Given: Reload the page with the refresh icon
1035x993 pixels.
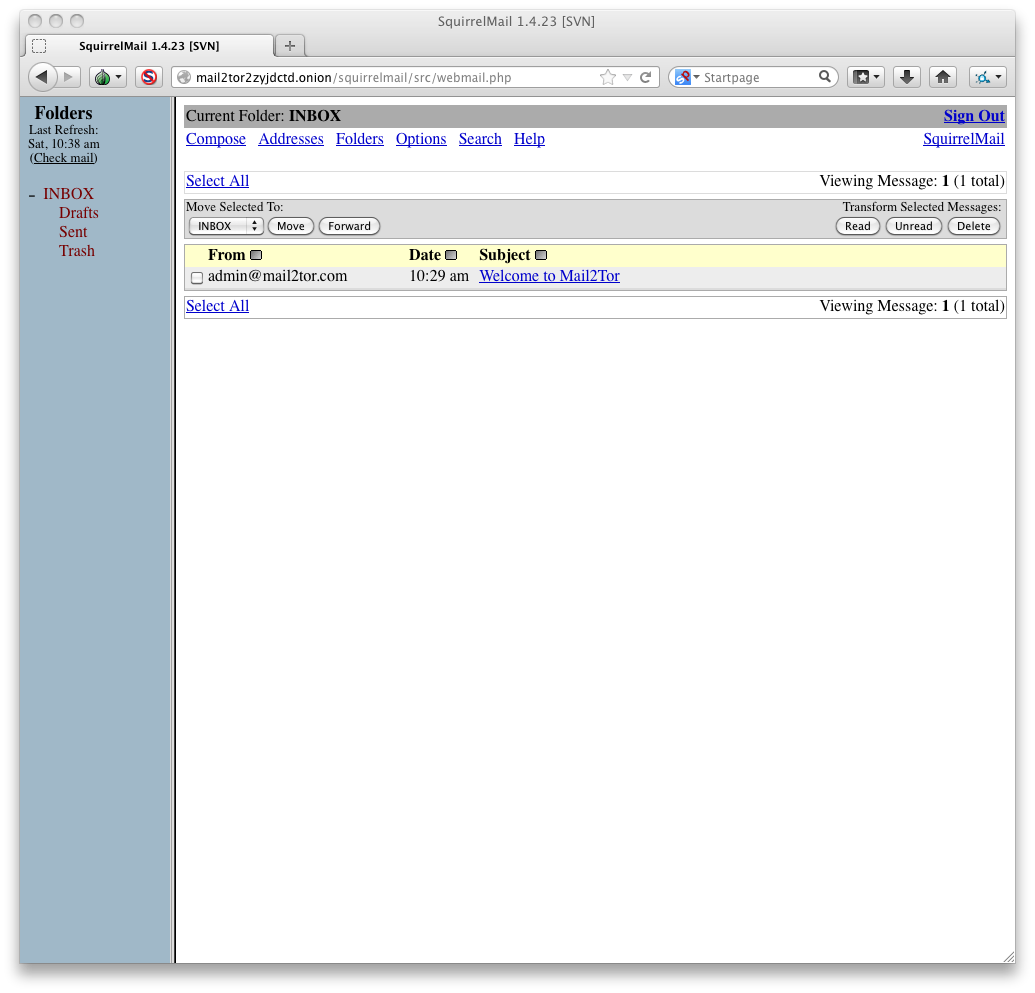Looking at the screenshot, I should [x=646, y=77].
